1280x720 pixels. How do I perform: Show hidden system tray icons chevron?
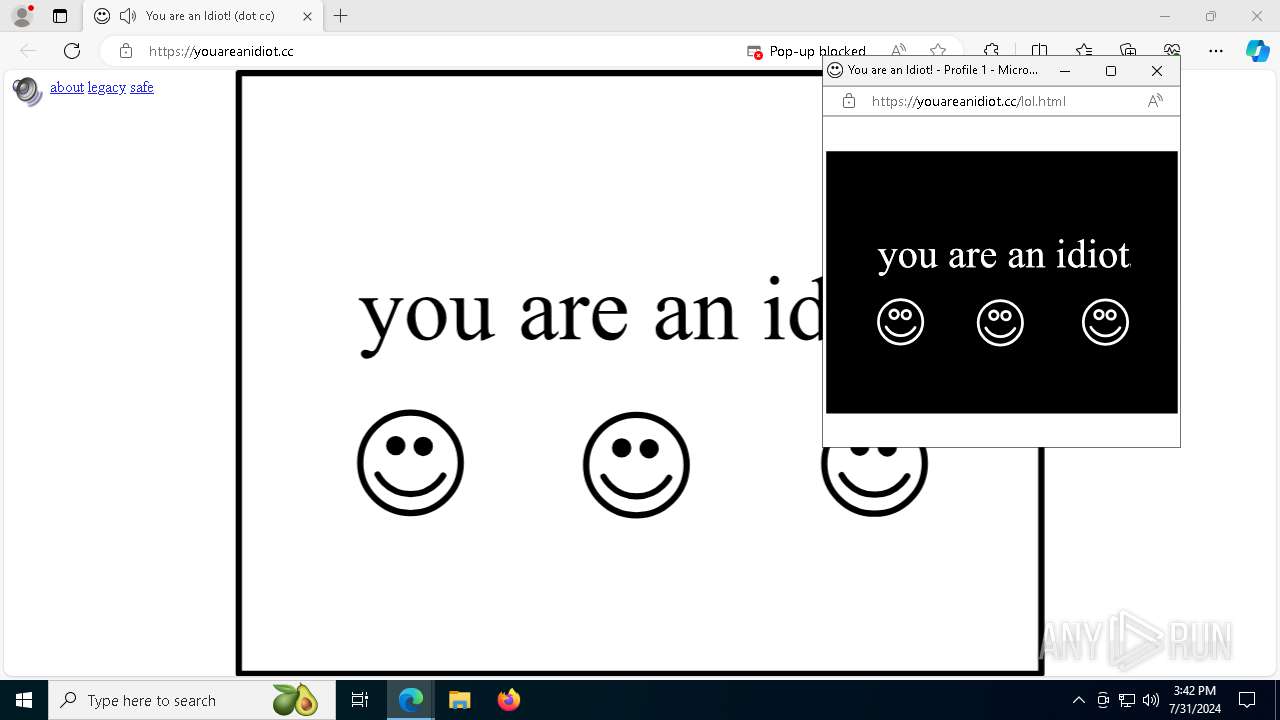(1079, 700)
